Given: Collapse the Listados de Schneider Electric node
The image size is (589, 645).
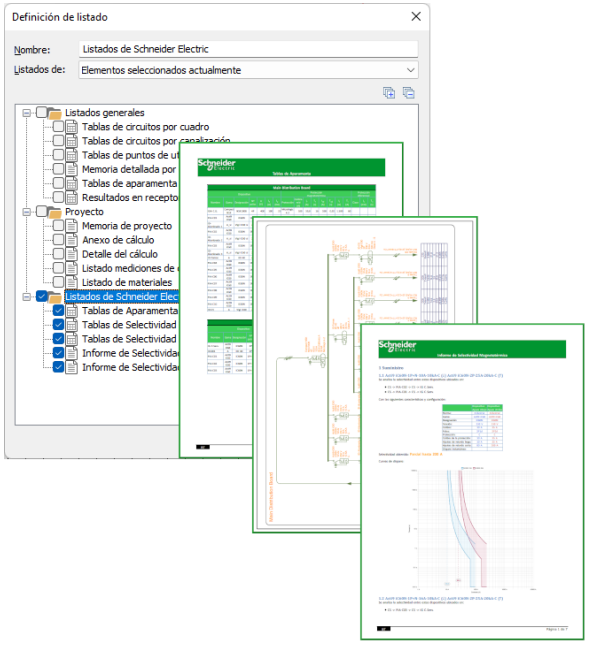Looking at the screenshot, I should 27,296.
